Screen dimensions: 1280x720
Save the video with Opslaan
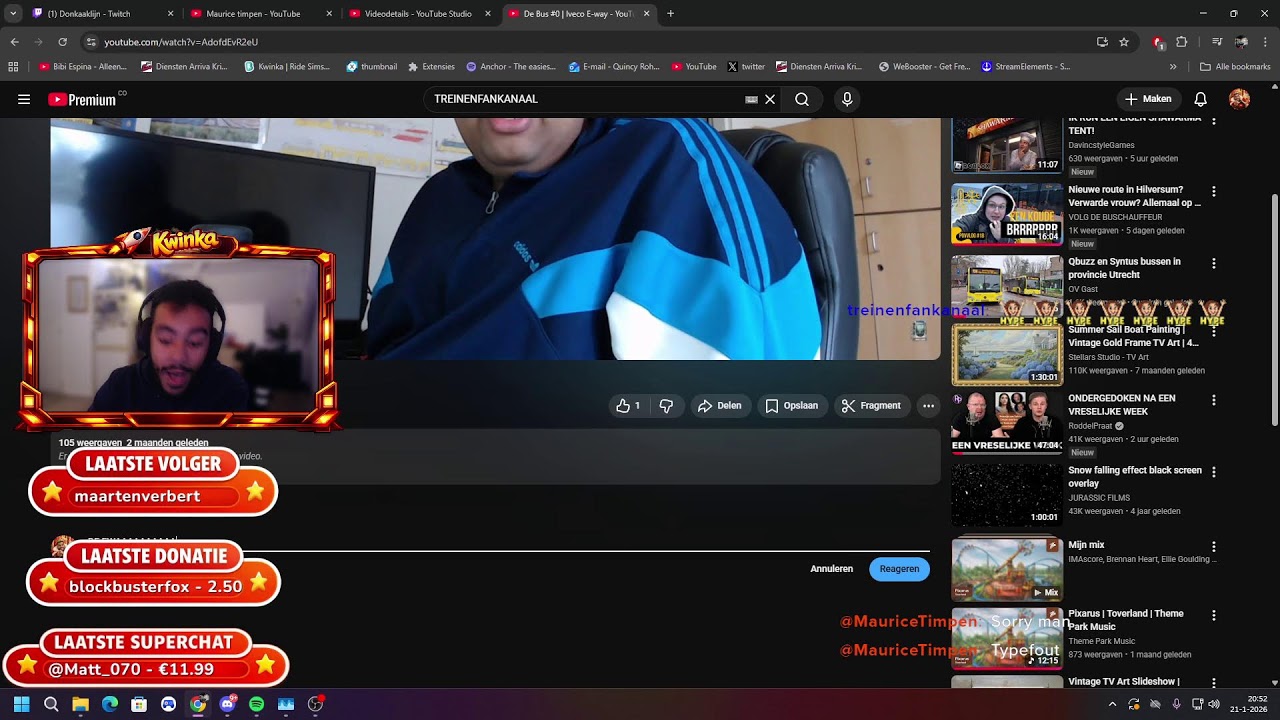pos(791,406)
